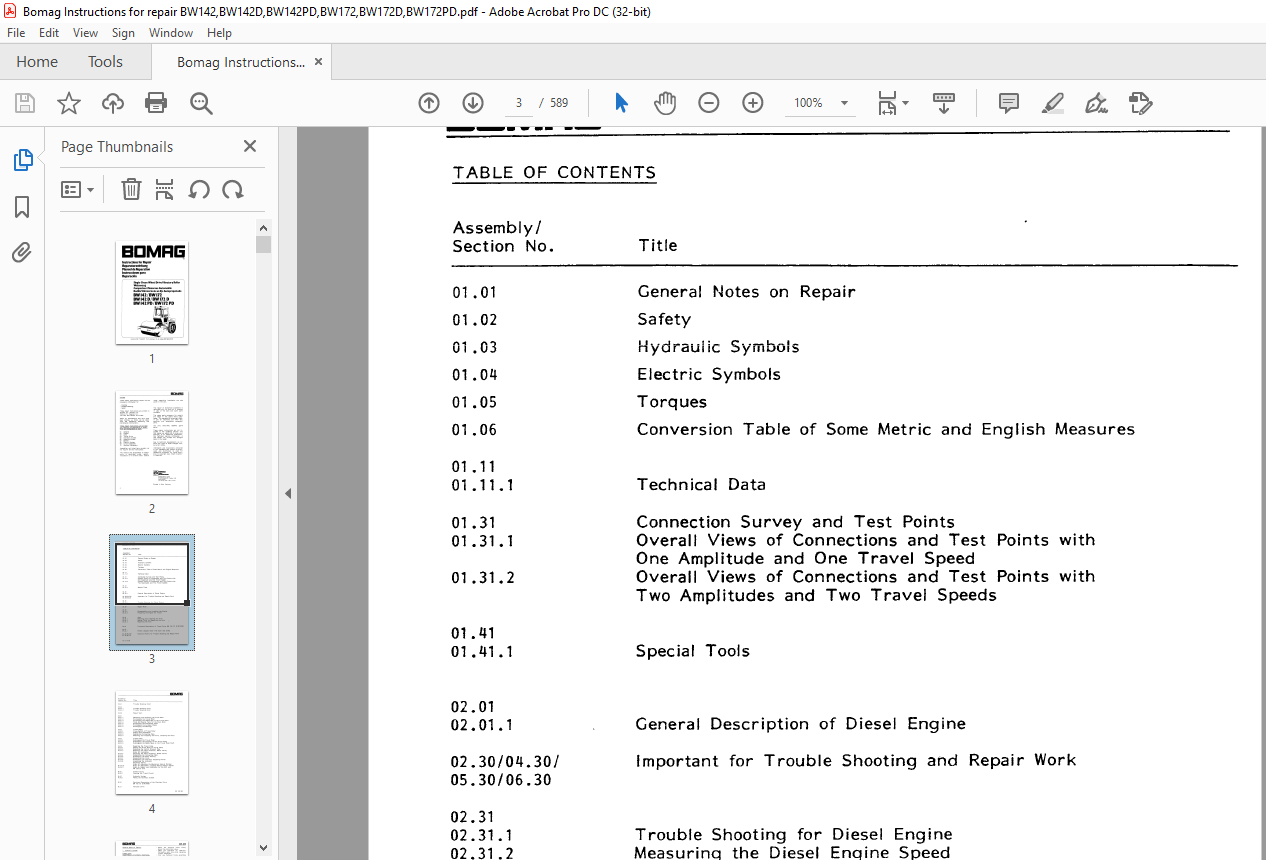The width and height of the screenshot is (1266, 860).
Task: Go to previous page arrow icon
Action: click(x=429, y=103)
